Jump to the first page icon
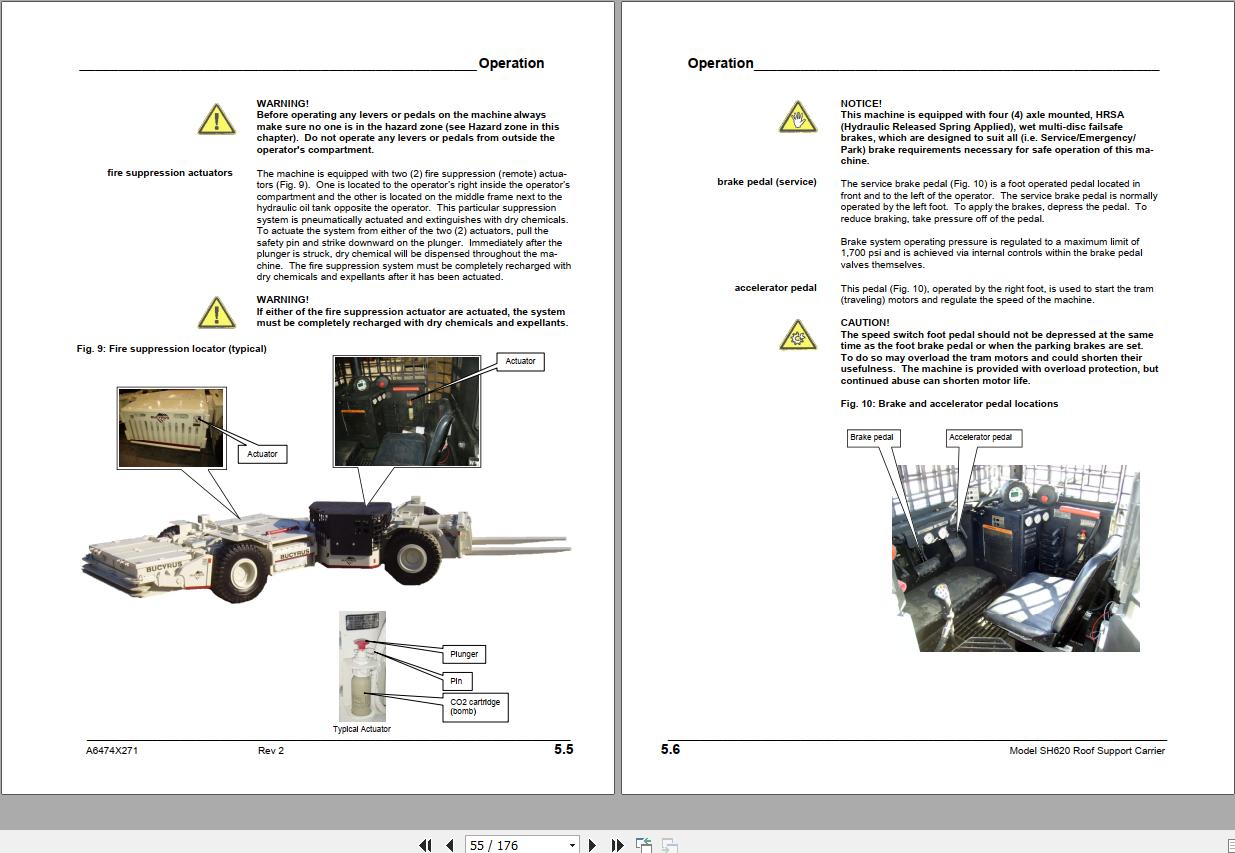 pyautogui.click(x=425, y=845)
